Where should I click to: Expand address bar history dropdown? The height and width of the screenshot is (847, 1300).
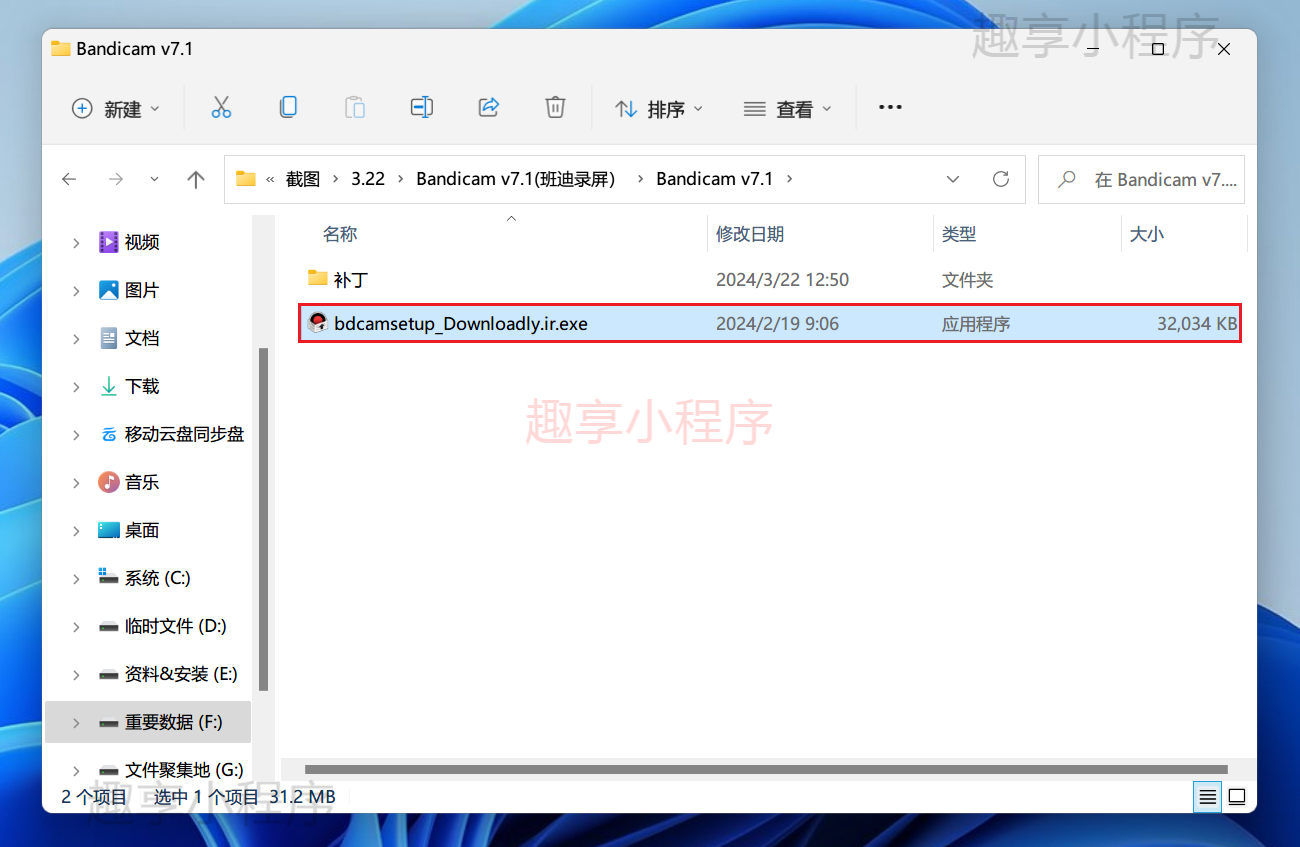[953, 179]
